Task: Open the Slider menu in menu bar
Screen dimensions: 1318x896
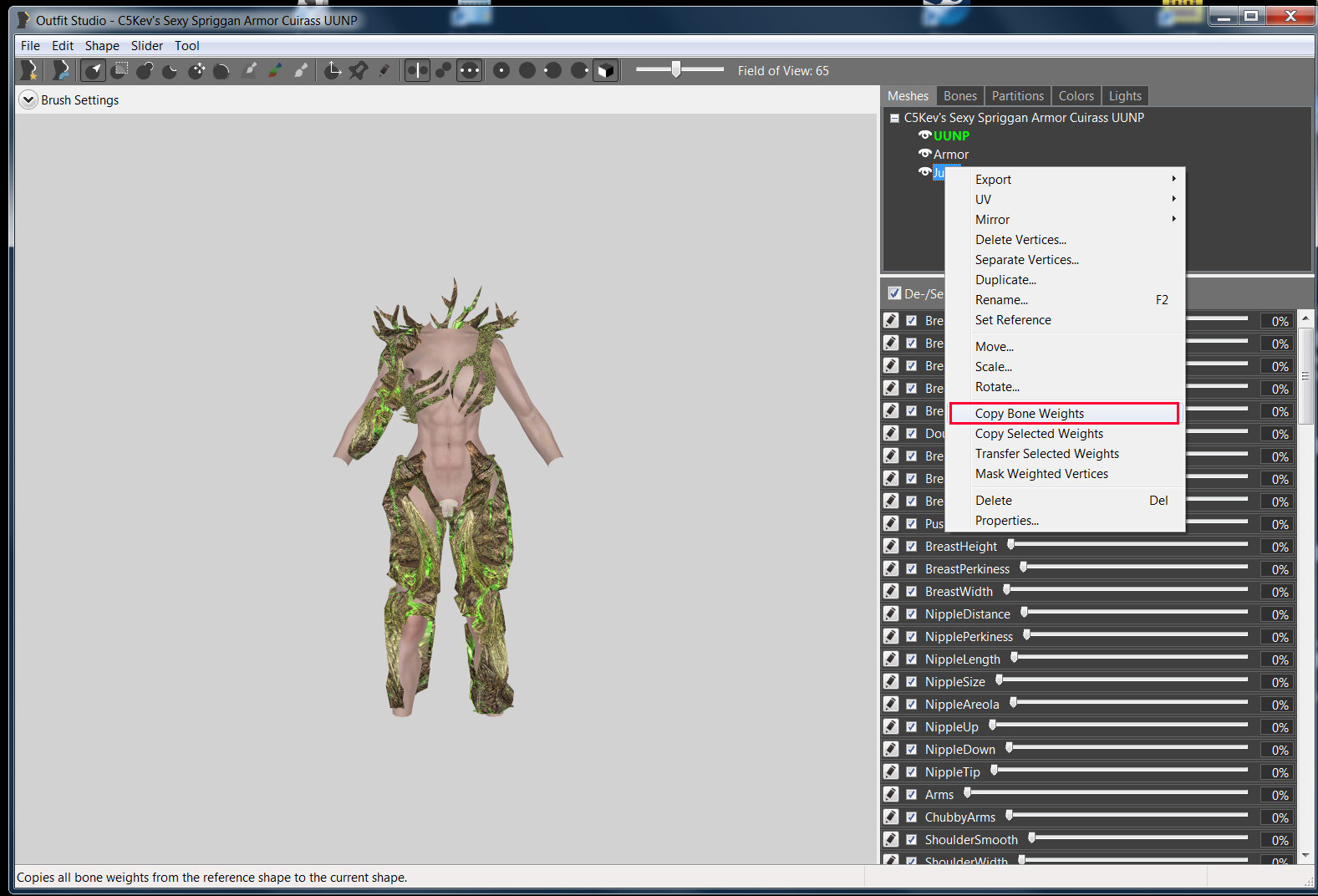Action: [147, 46]
